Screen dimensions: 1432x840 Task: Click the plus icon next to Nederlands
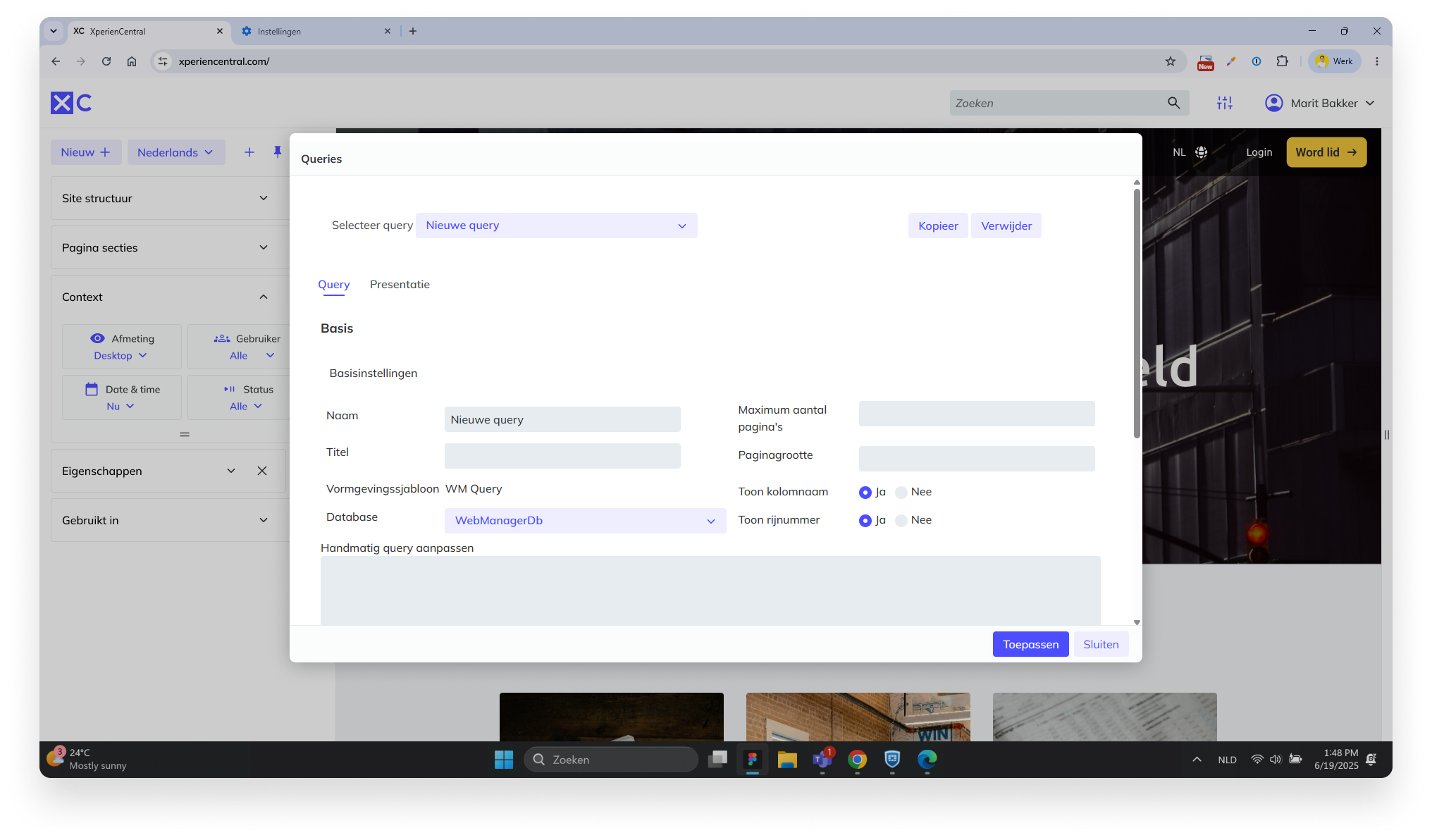249,152
